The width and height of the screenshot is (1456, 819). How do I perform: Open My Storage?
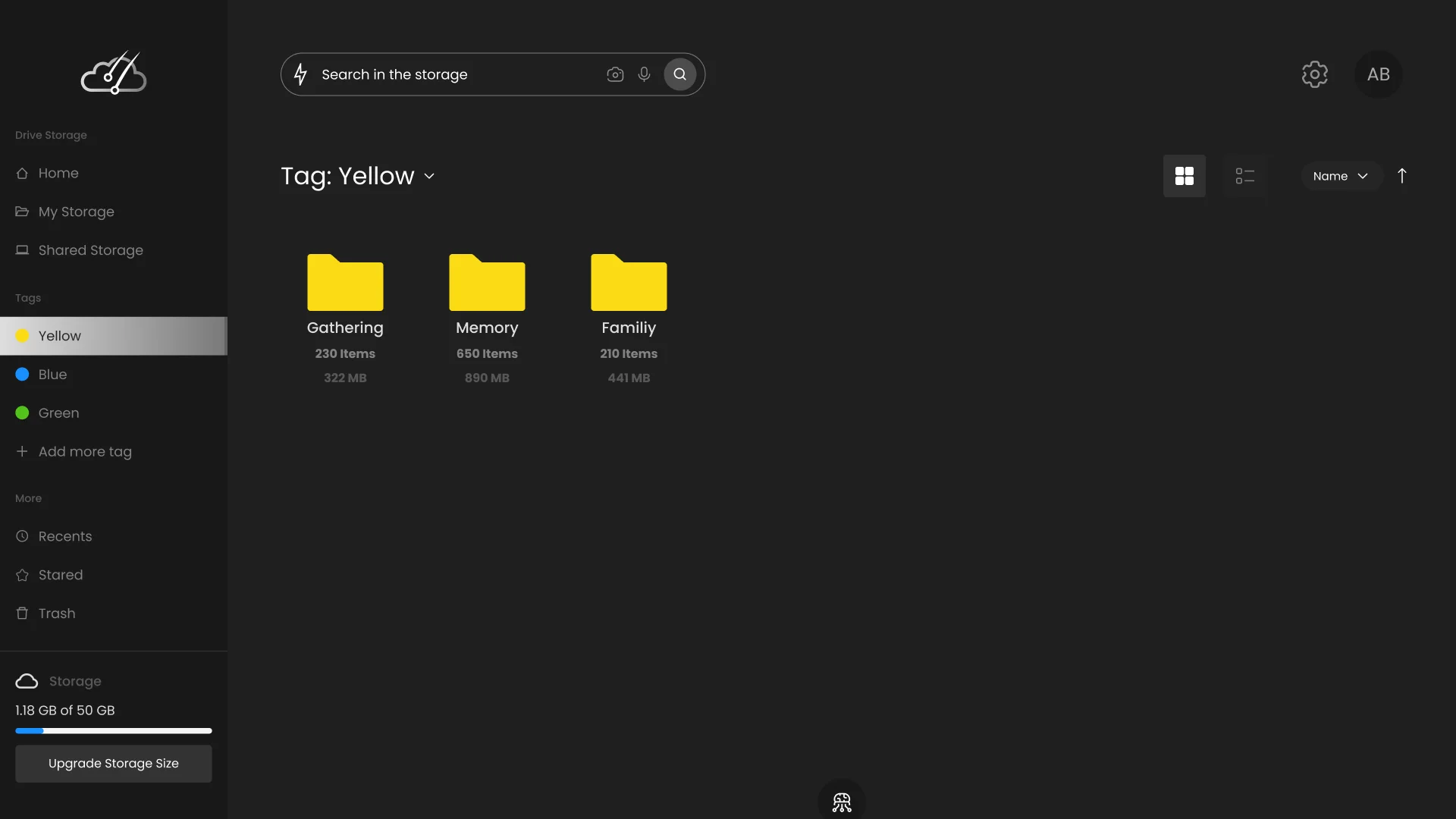114,212
